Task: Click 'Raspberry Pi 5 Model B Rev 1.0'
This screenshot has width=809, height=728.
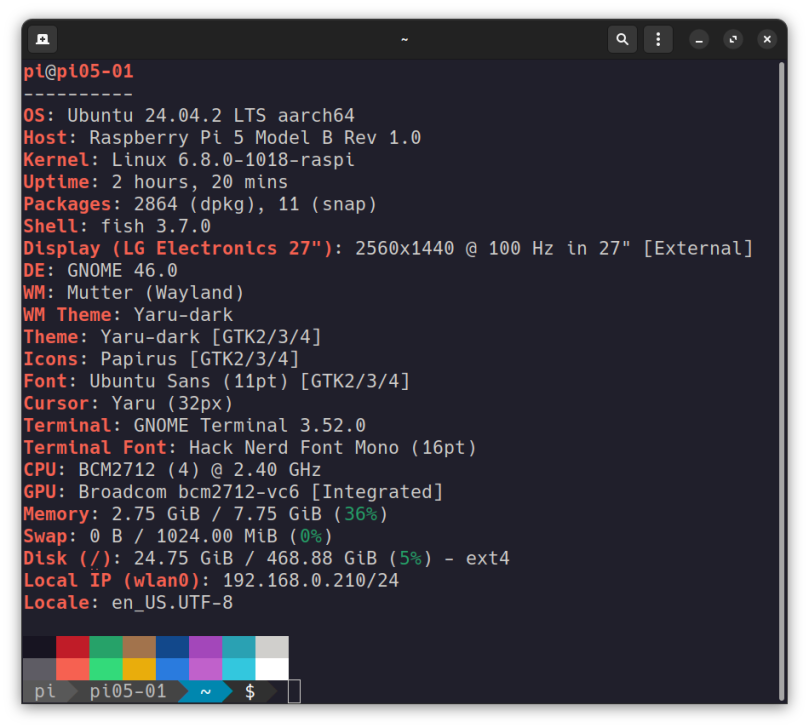Action: tap(255, 138)
